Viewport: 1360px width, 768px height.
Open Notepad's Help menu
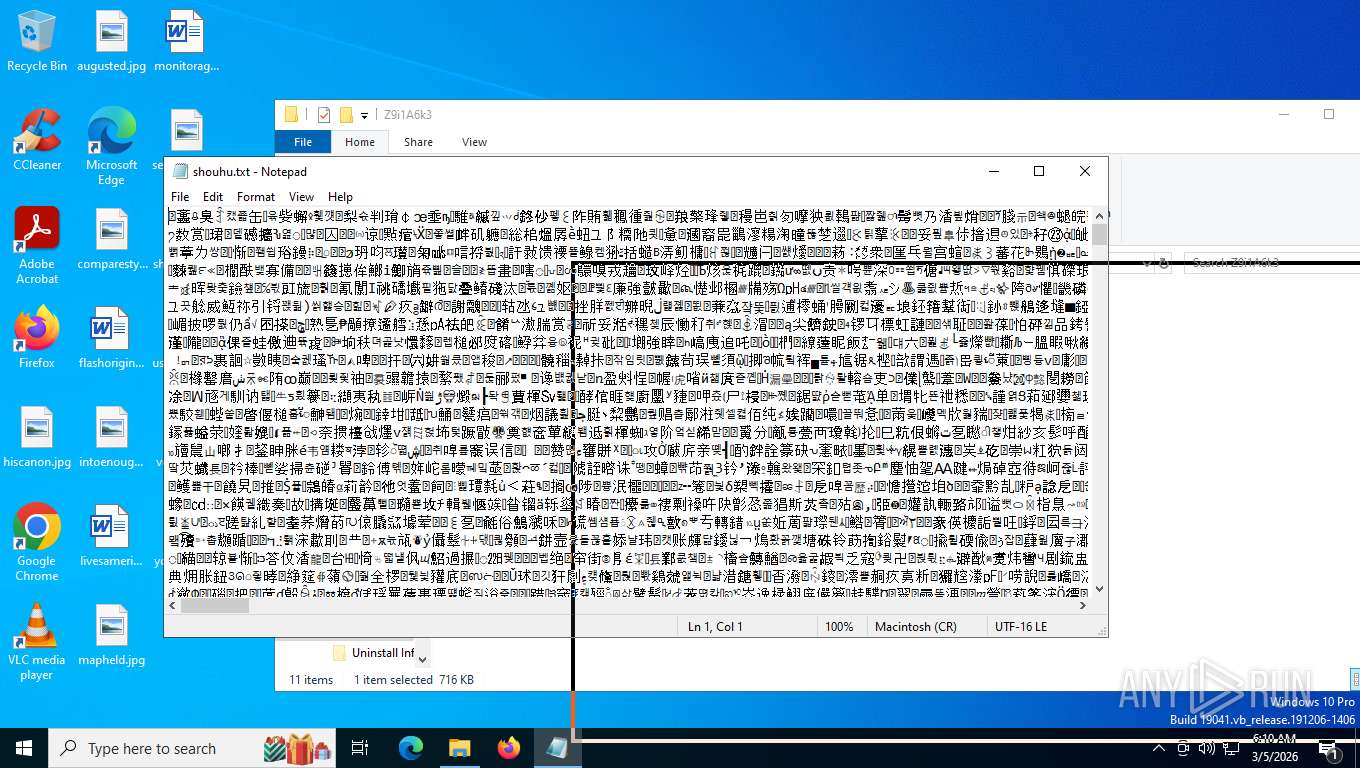click(x=340, y=197)
